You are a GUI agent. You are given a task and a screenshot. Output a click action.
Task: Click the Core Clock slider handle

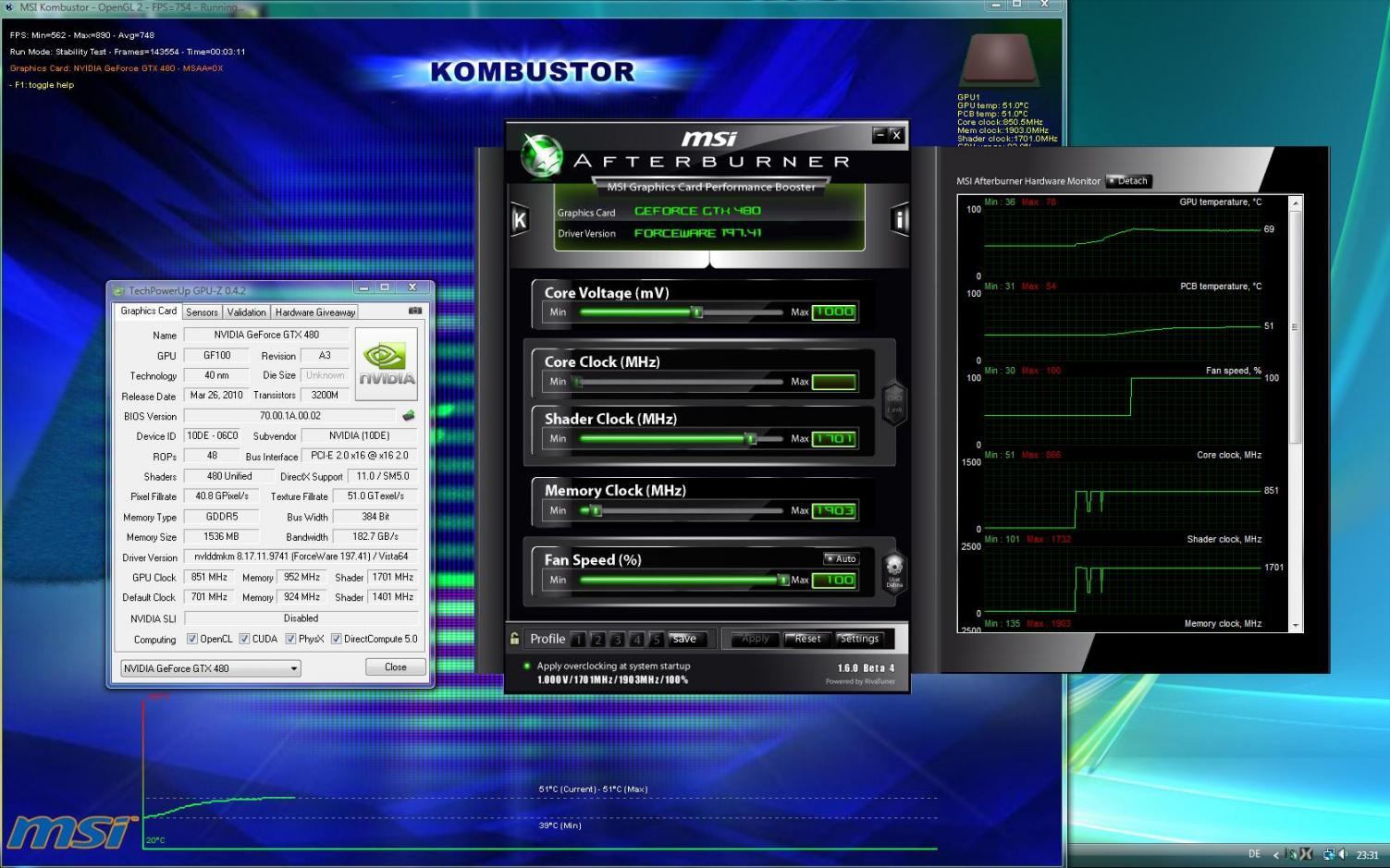[x=579, y=382]
